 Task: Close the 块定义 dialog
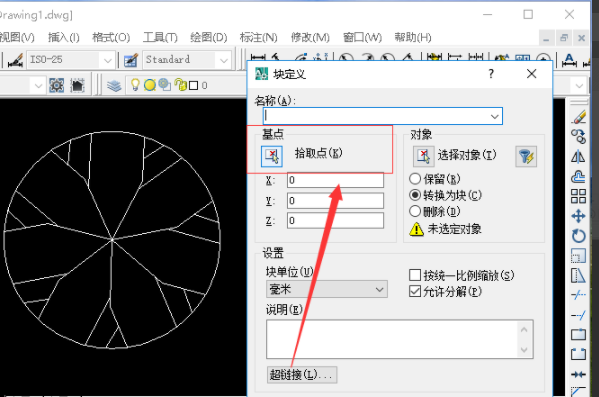coord(531,73)
